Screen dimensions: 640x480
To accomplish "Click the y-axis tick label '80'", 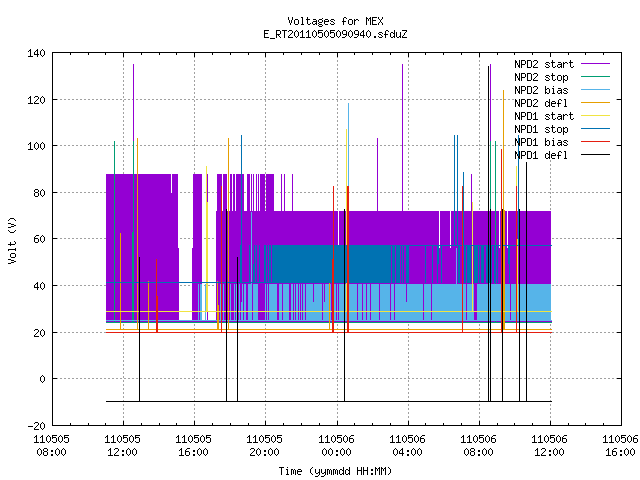I will click(x=39, y=193).
